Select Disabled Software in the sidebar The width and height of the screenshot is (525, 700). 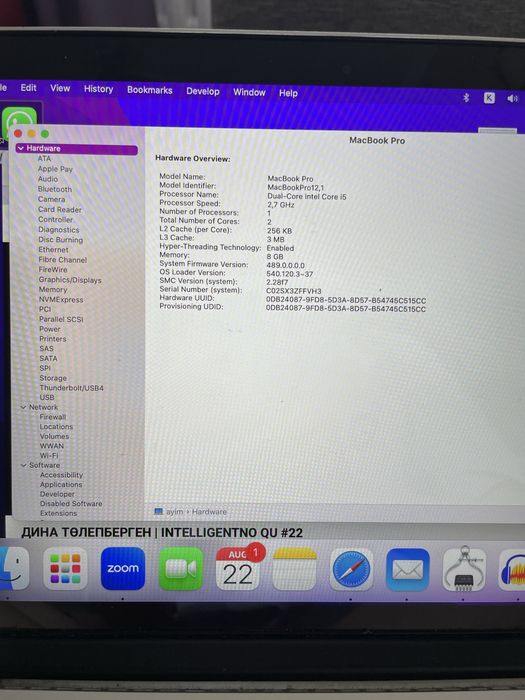[x=71, y=504]
